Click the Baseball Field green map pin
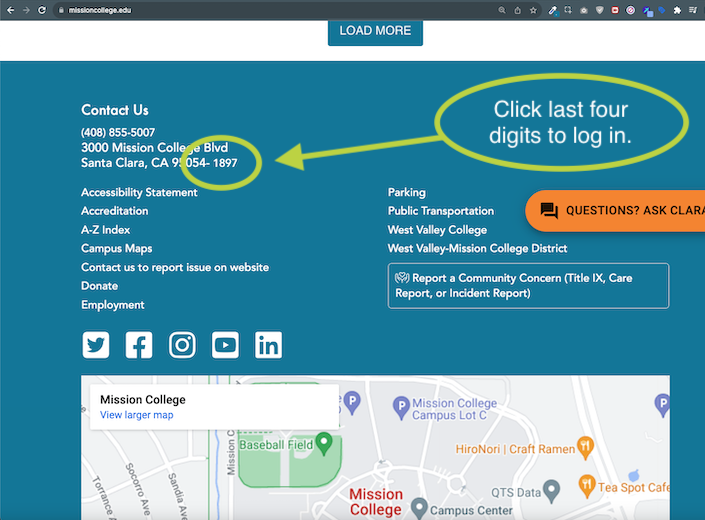The image size is (705, 520). tap(324, 444)
